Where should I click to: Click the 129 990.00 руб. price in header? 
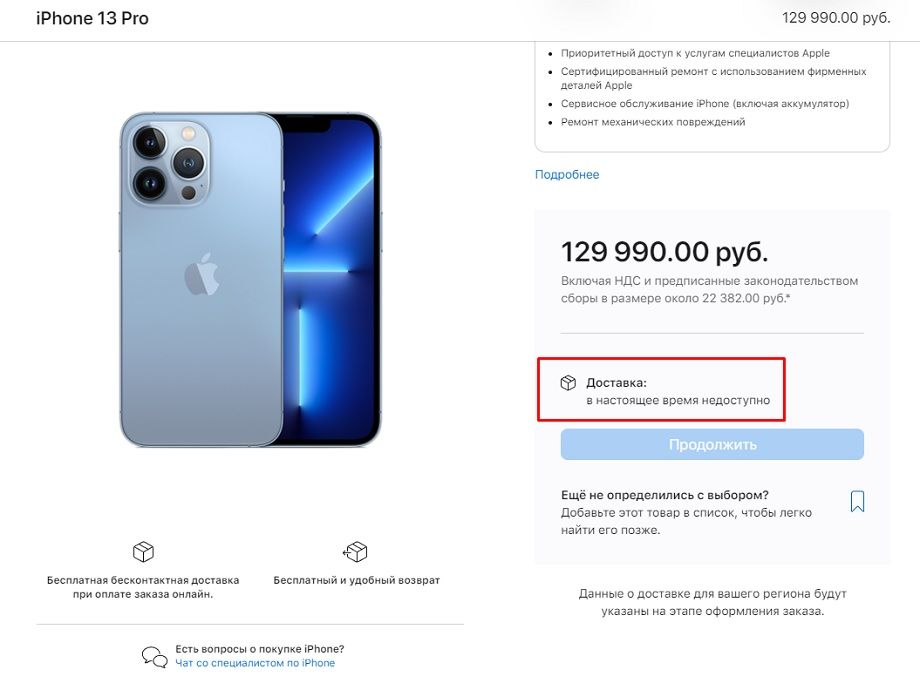[x=836, y=19]
